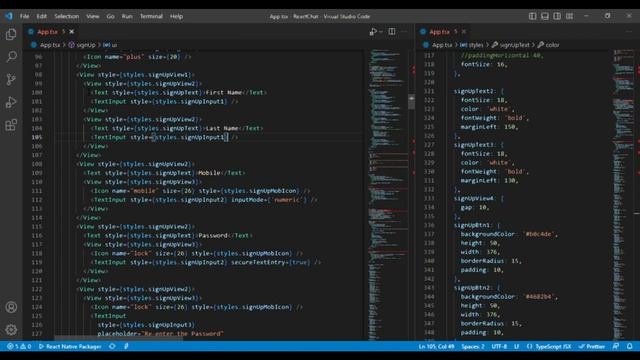Click 'Password' text on line 116
Screen dimensions: 640x360
pos(213,236)
